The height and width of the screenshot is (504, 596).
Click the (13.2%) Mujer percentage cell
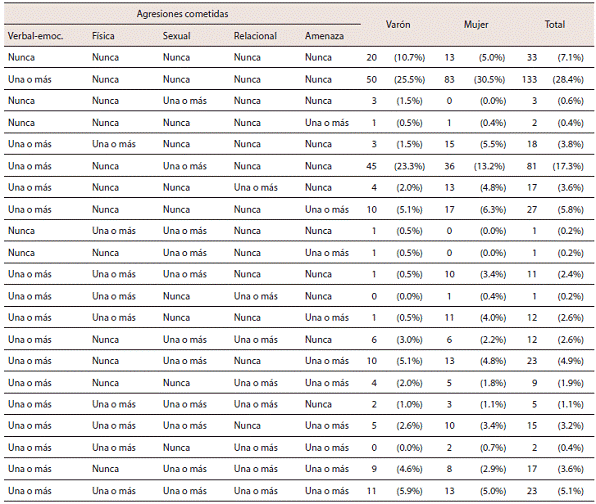pyautogui.click(x=489, y=166)
